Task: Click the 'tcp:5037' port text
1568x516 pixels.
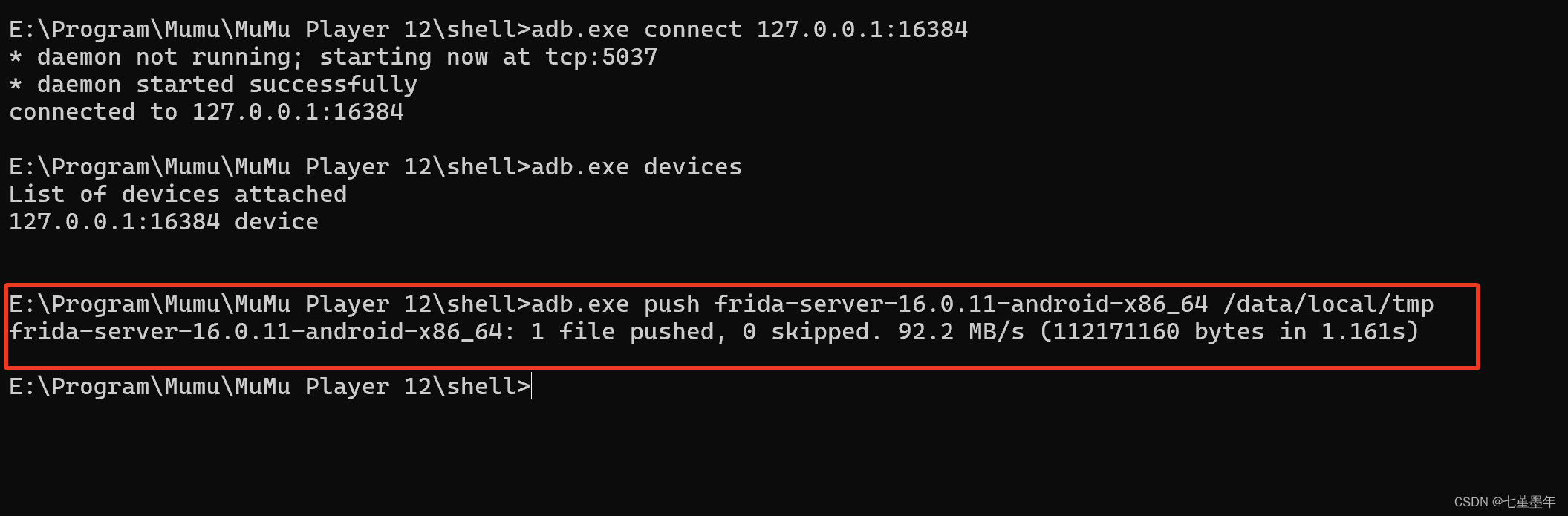Action: 601,57
